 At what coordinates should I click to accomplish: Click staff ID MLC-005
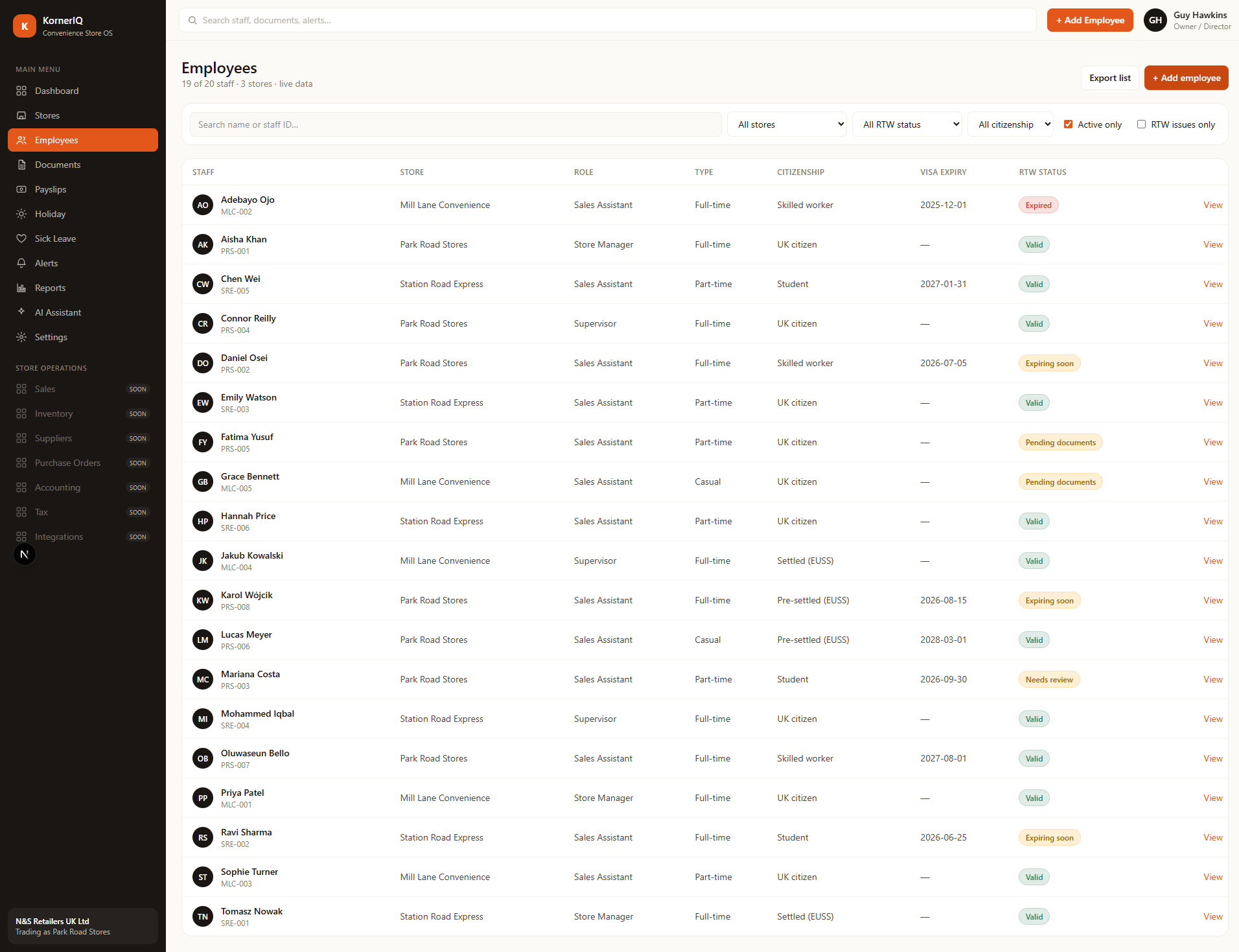pyautogui.click(x=237, y=489)
